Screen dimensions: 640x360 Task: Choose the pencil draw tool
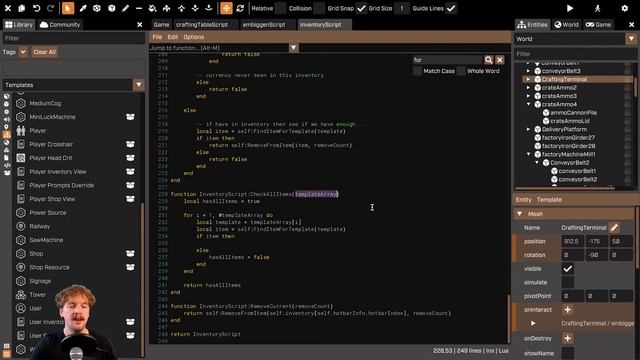click(x=126, y=8)
